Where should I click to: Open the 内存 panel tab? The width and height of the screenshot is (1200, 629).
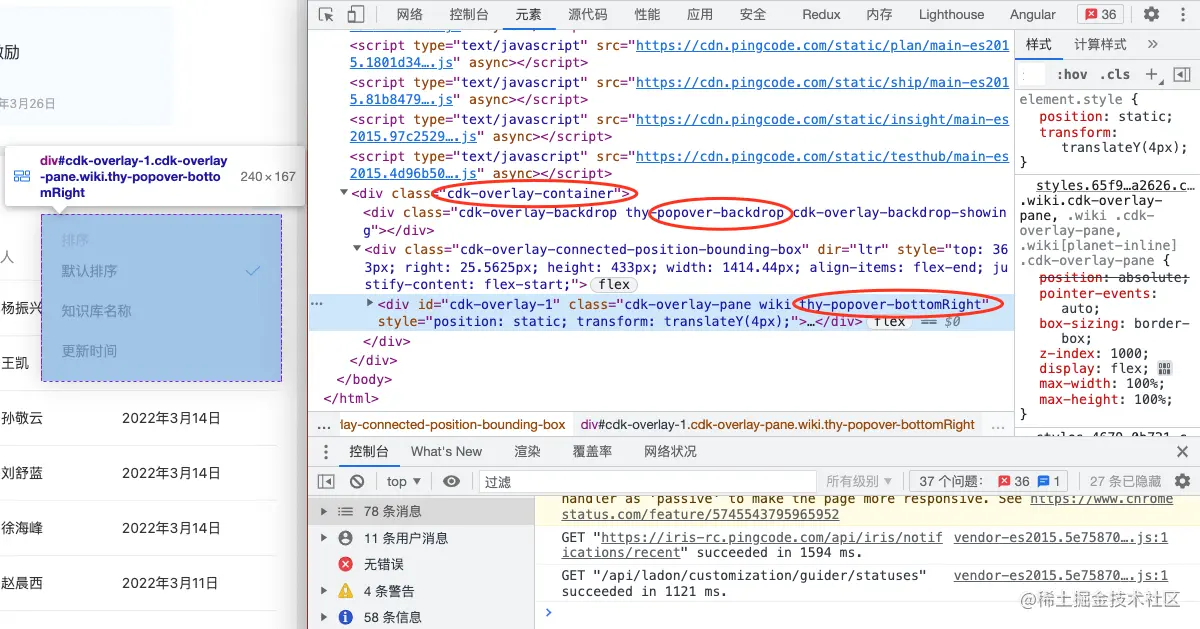click(879, 14)
